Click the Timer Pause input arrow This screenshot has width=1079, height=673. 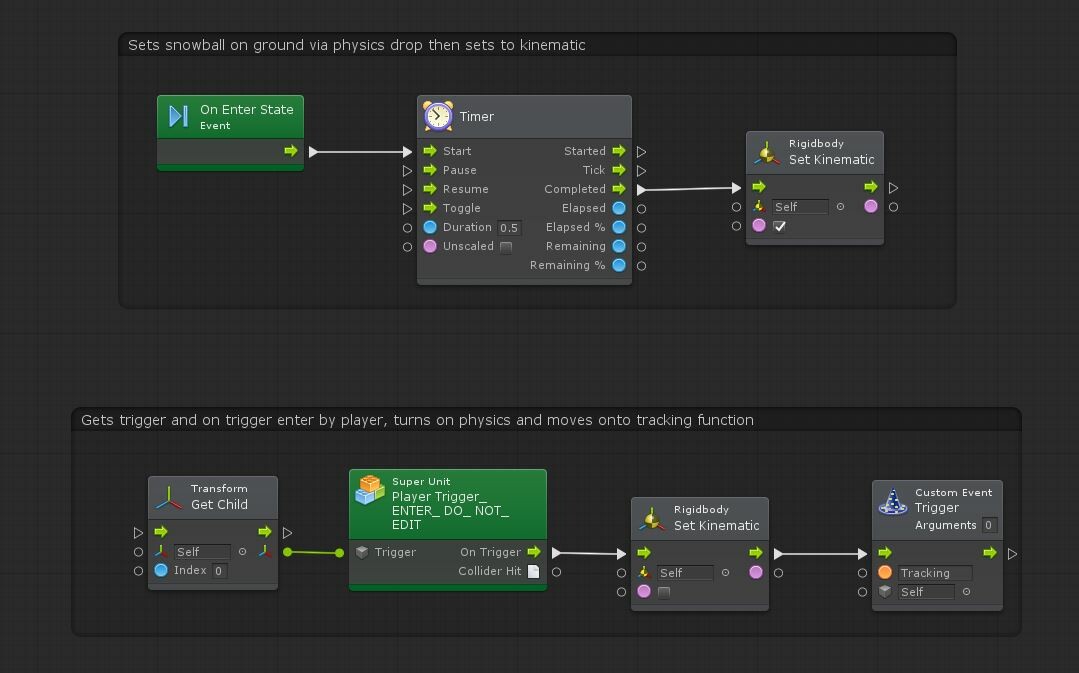[x=430, y=170]
